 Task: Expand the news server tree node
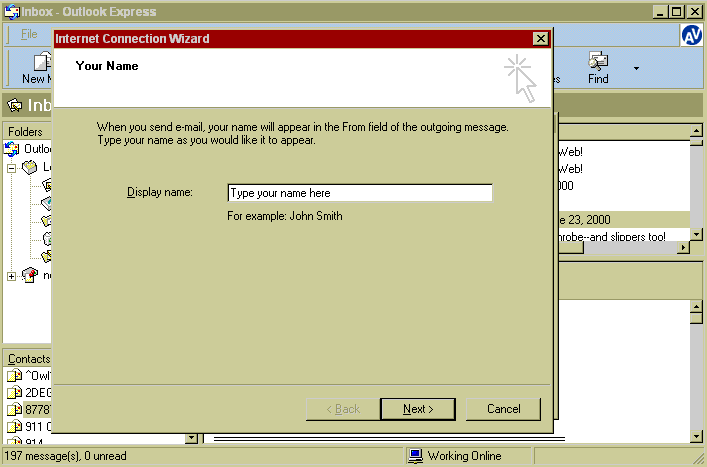pos(11,276)
